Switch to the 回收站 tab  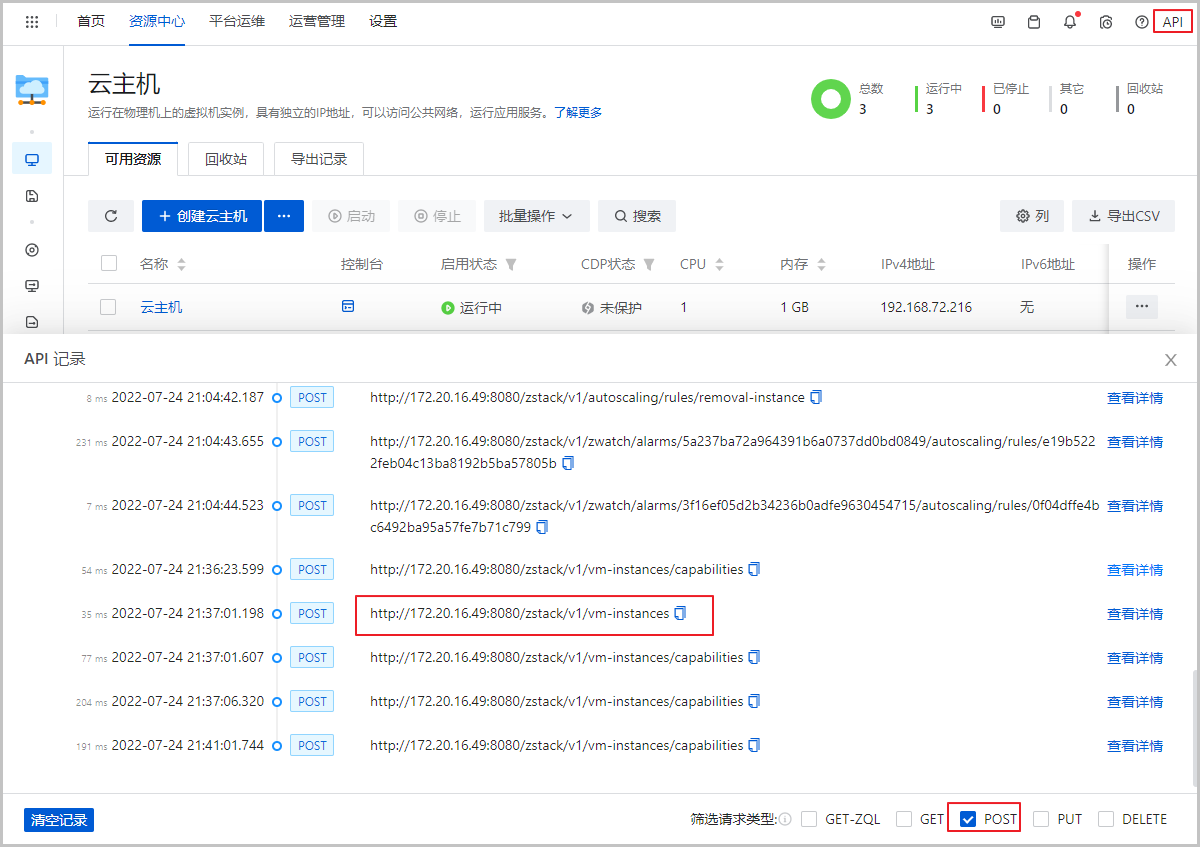coord(225,158)
